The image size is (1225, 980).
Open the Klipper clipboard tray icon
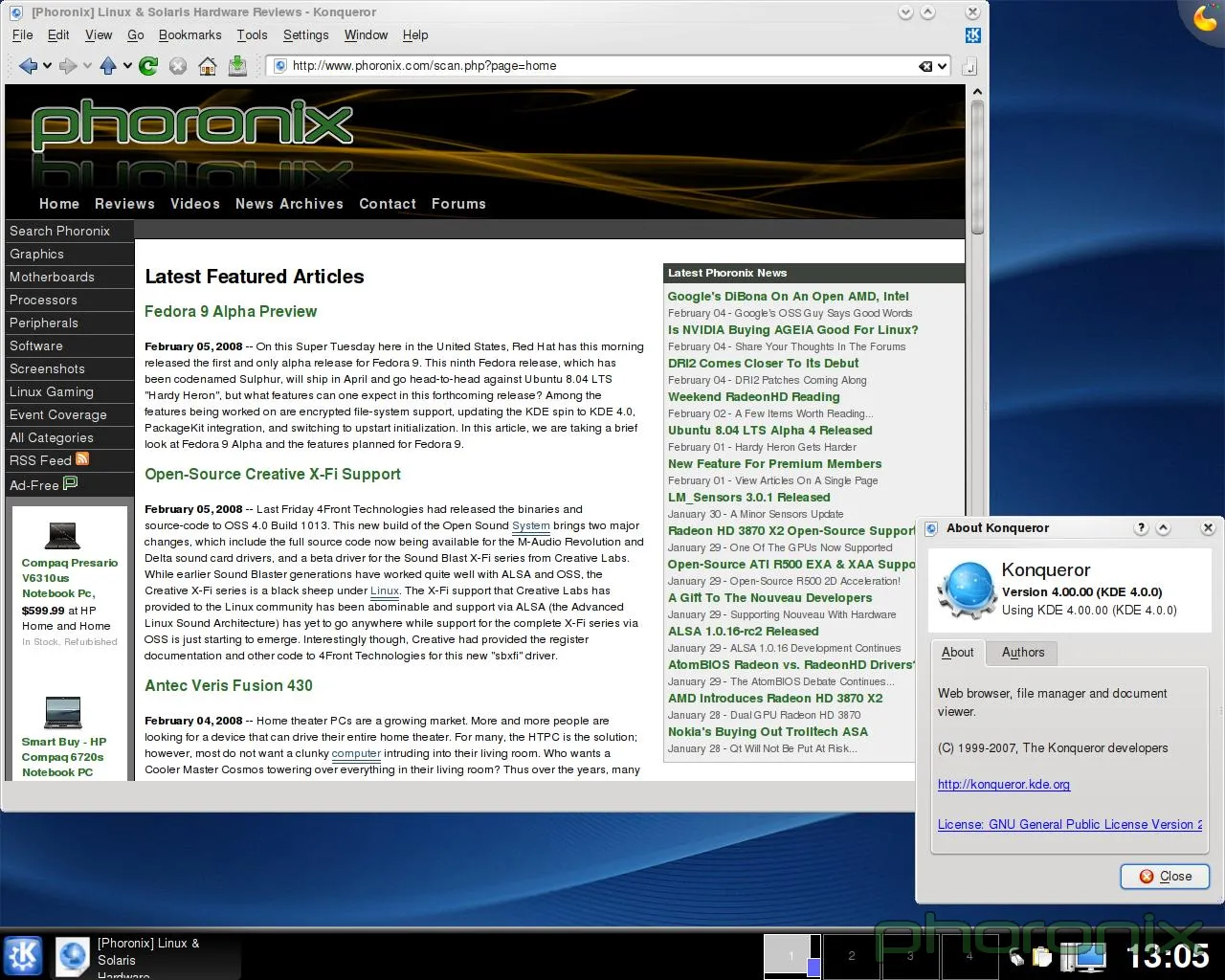tap(1041, 955)
